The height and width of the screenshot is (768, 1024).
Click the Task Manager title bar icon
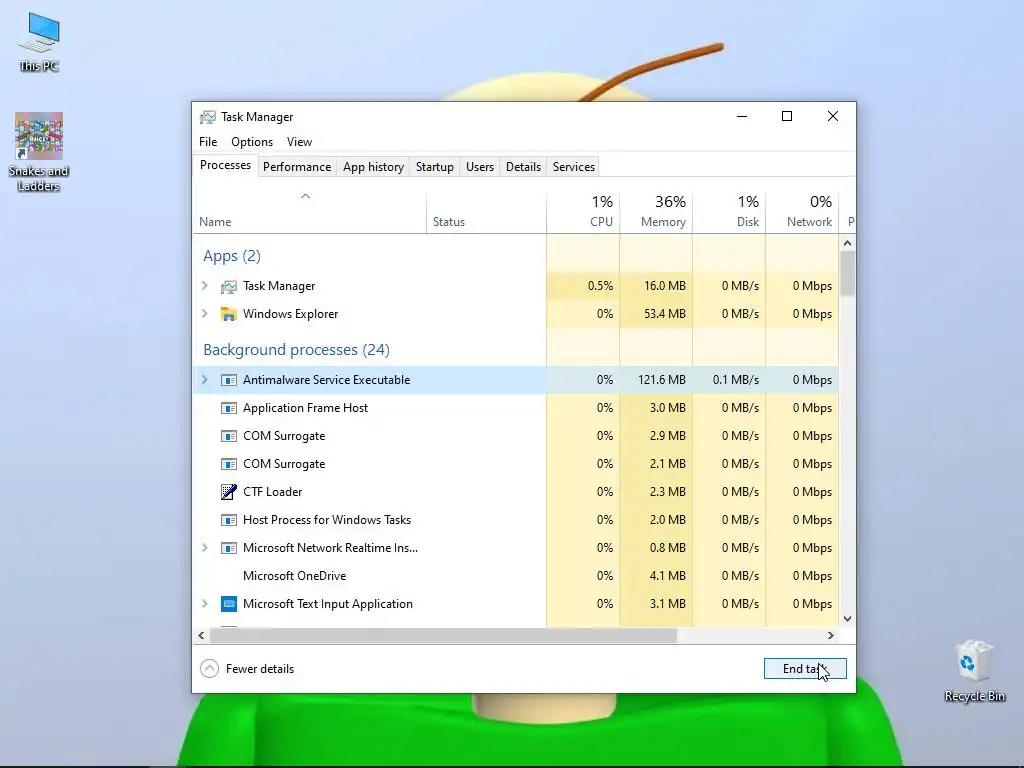click(x=208, y=117)
